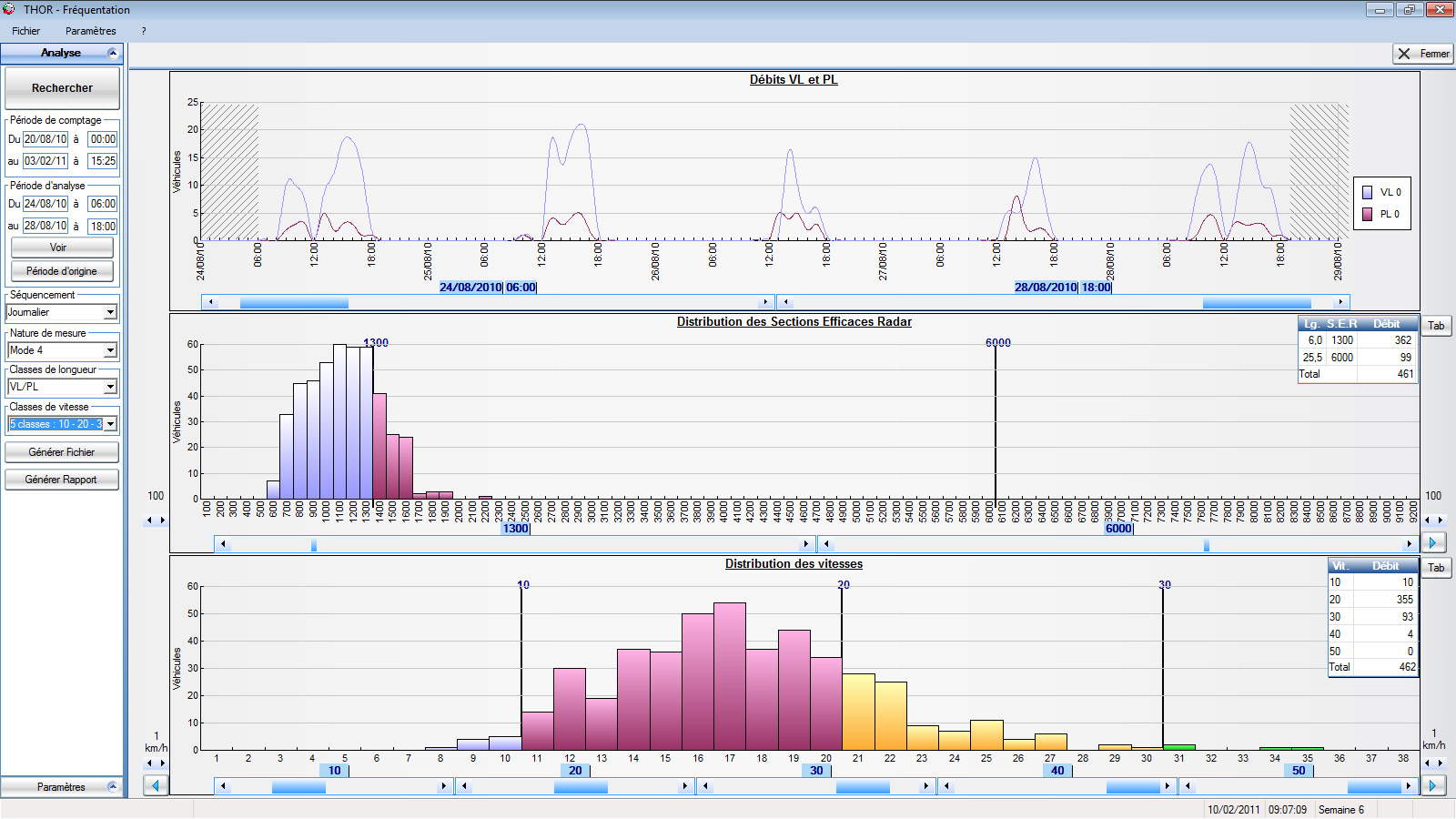
Task: Click the blue right arrow beside the Radar chart scrollbar
Action: tap(1433, 543)
